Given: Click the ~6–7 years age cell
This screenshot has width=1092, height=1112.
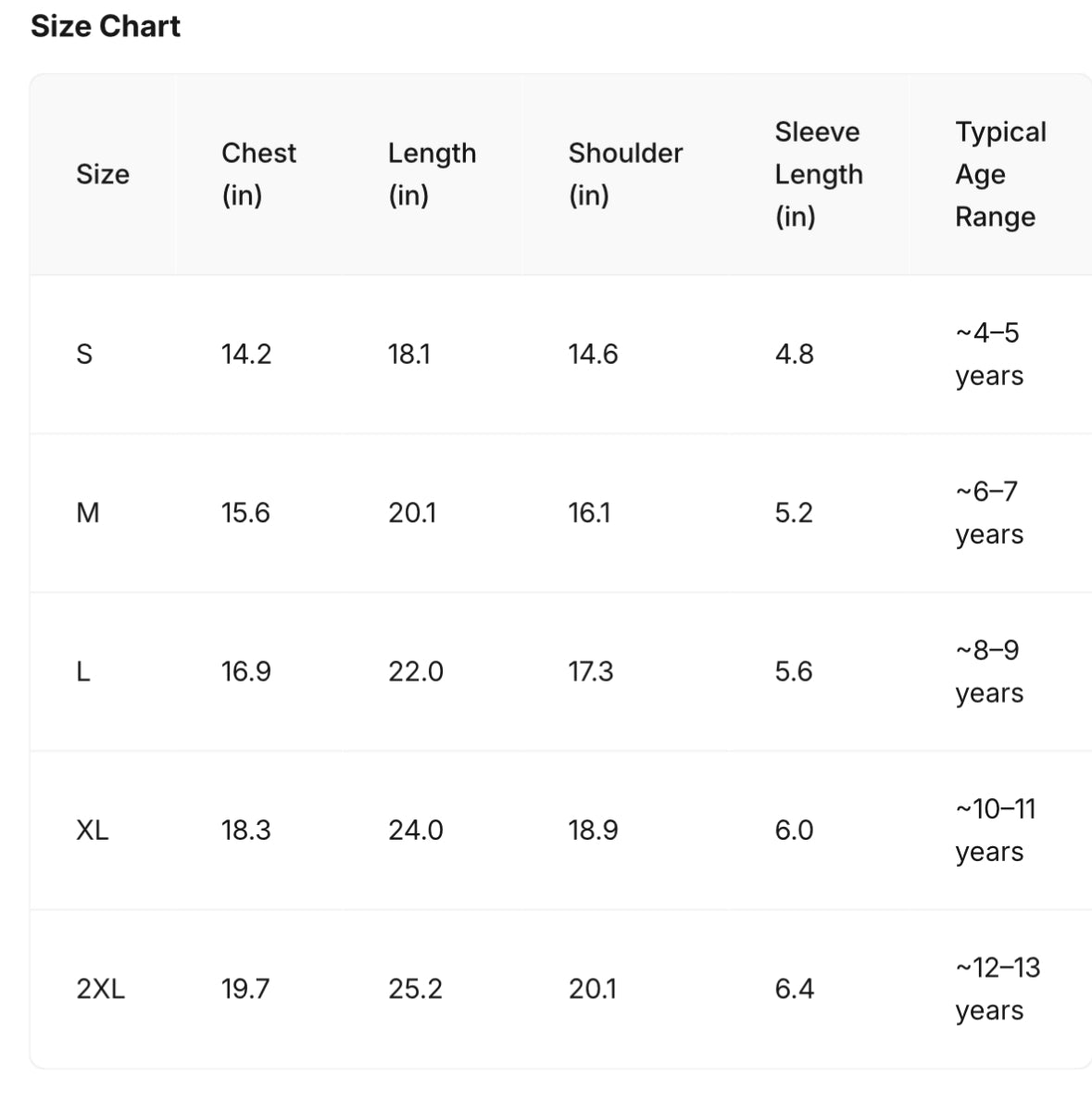Looking at the screenshot, I should 989,512.
